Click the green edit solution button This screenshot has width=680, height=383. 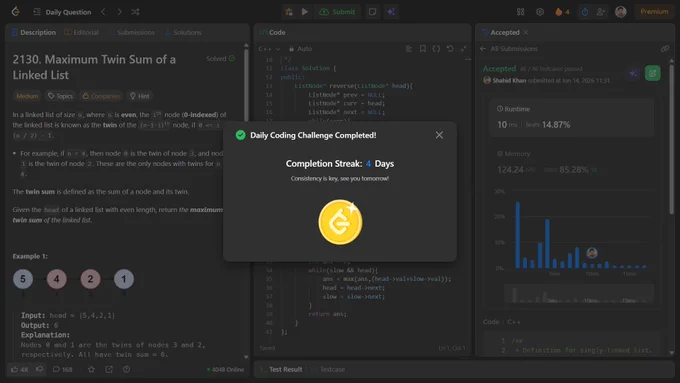point(652,73)
